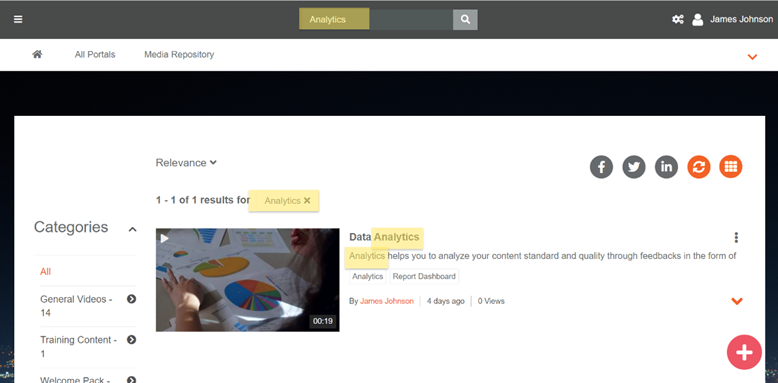This screenshot has width=778, height=383.
Task: Switch to grid view layout
Action: click(731, 167)
